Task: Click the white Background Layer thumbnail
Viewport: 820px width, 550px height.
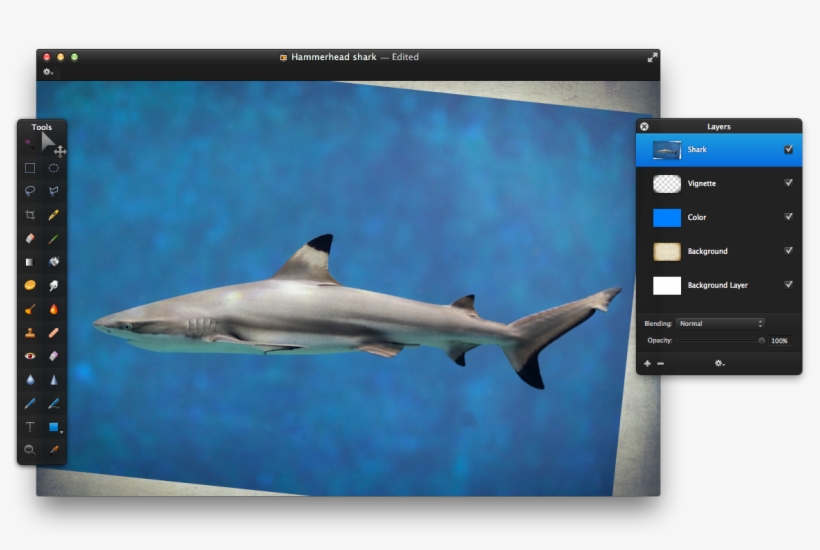Action: coord(667,285)
